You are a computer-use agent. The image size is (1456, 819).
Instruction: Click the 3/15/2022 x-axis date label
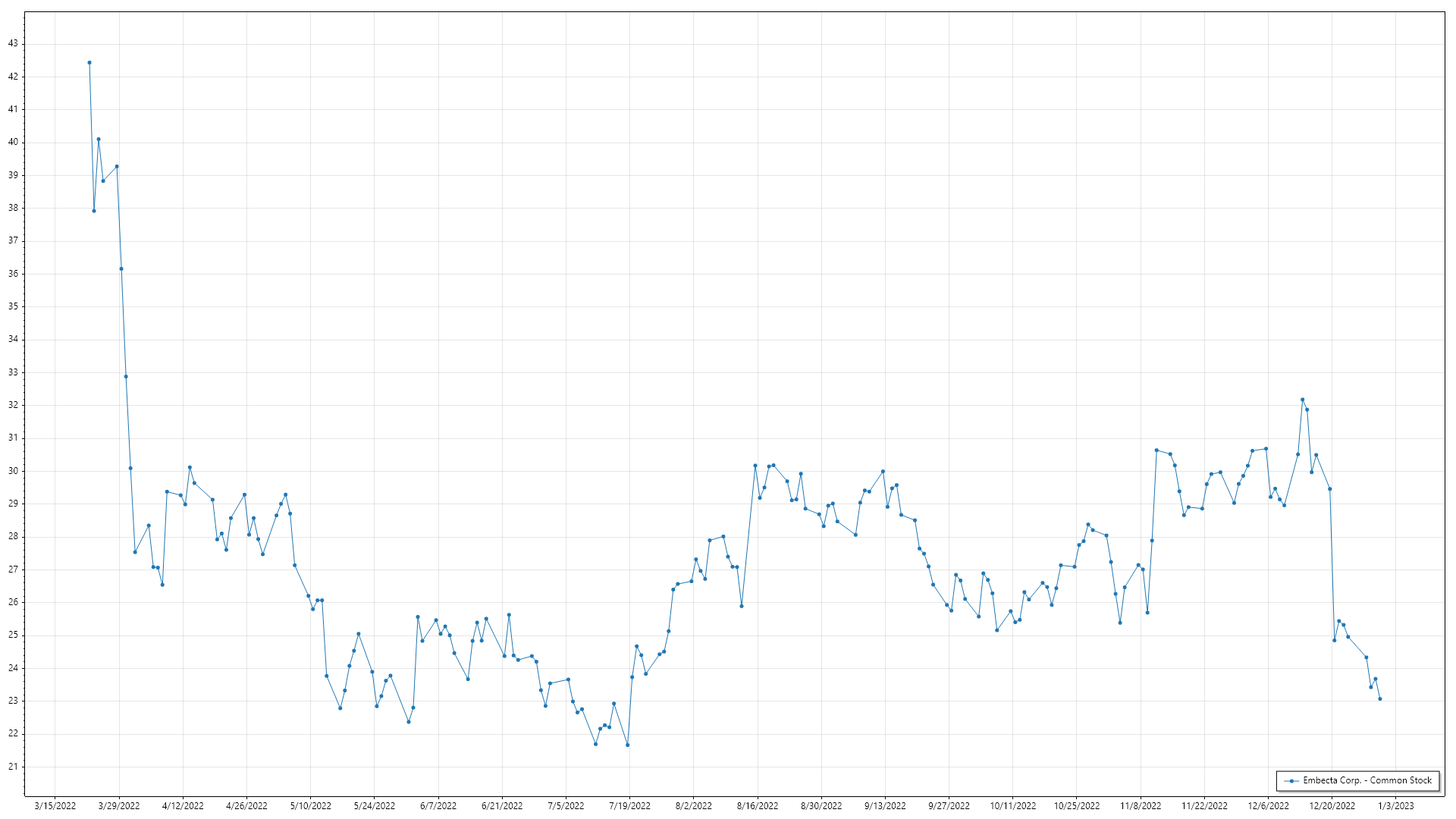coord(55,806)
